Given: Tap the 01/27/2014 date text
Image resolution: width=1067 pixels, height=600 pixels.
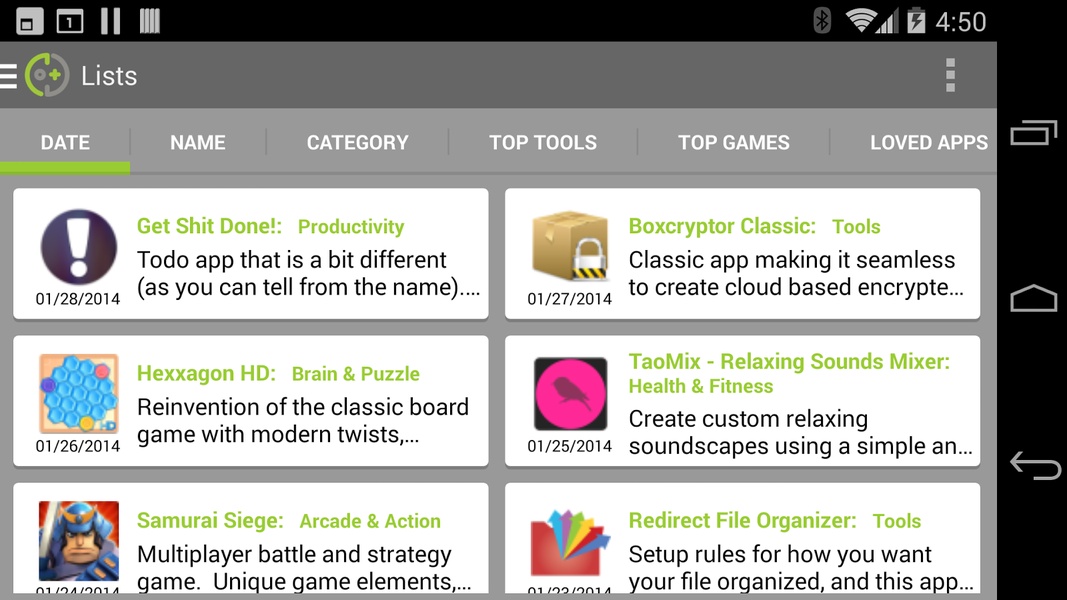Looking at the screenshot, I should pos(570,299).
